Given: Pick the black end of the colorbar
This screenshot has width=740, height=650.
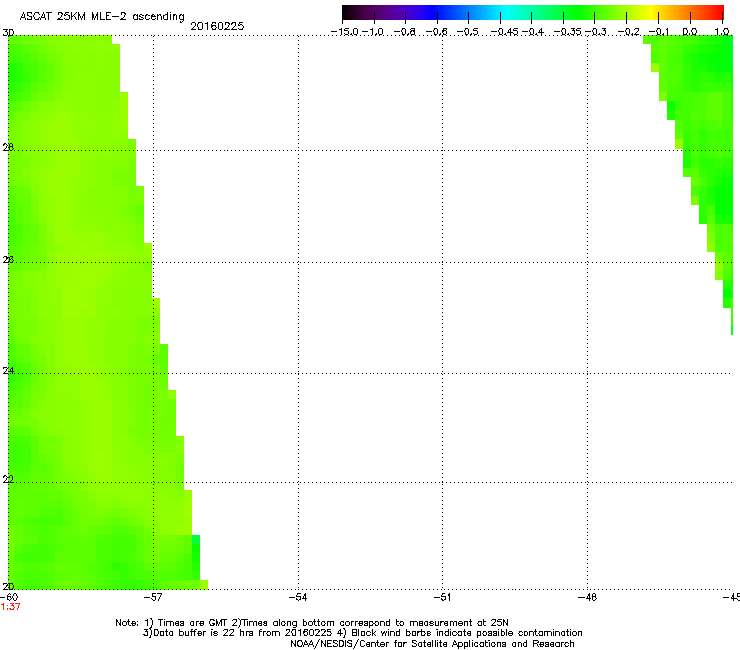Looking at the screenshot, I should [347, 12].
